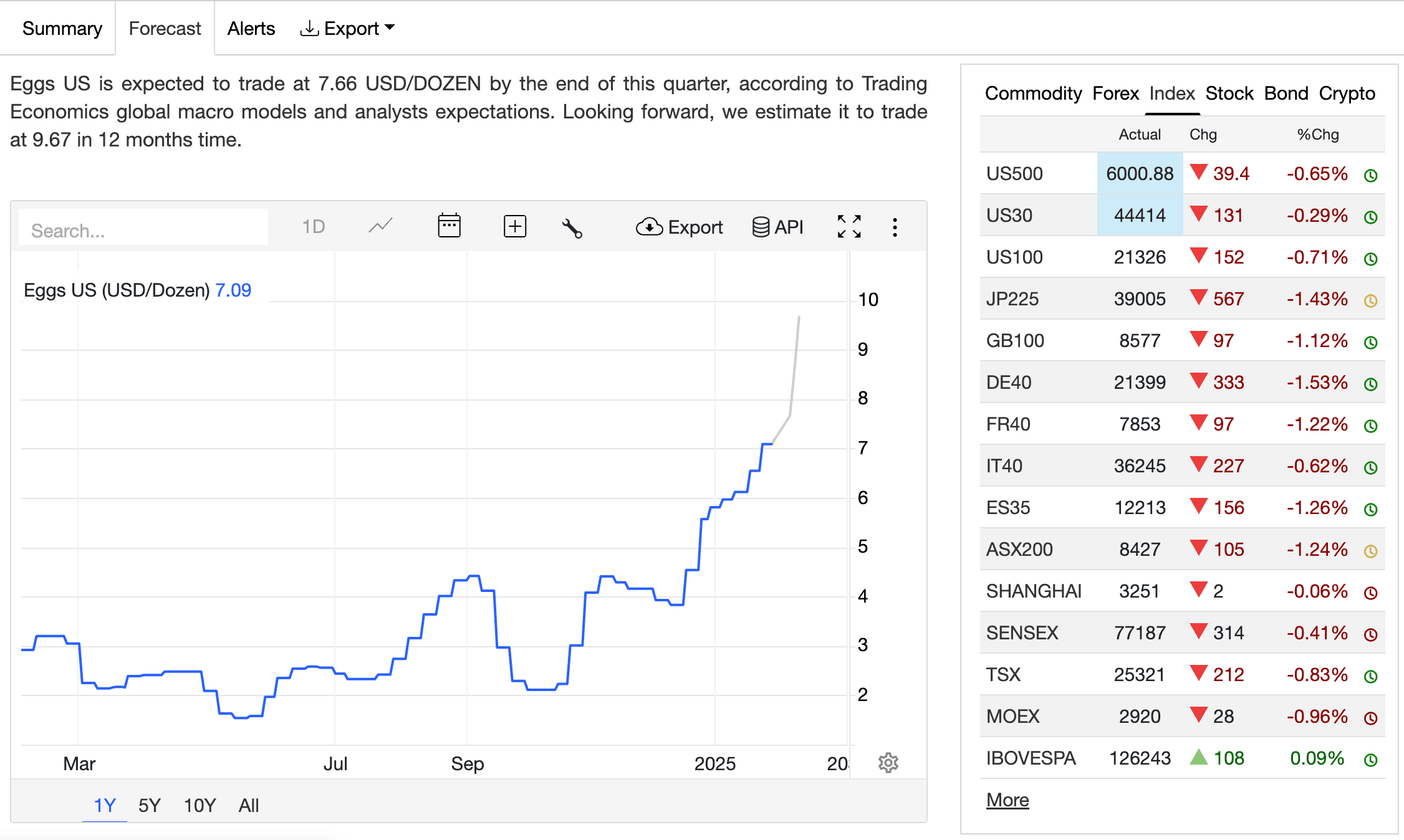Open the Export dropdown menu

pyautogui.click(x=347, y=28)
